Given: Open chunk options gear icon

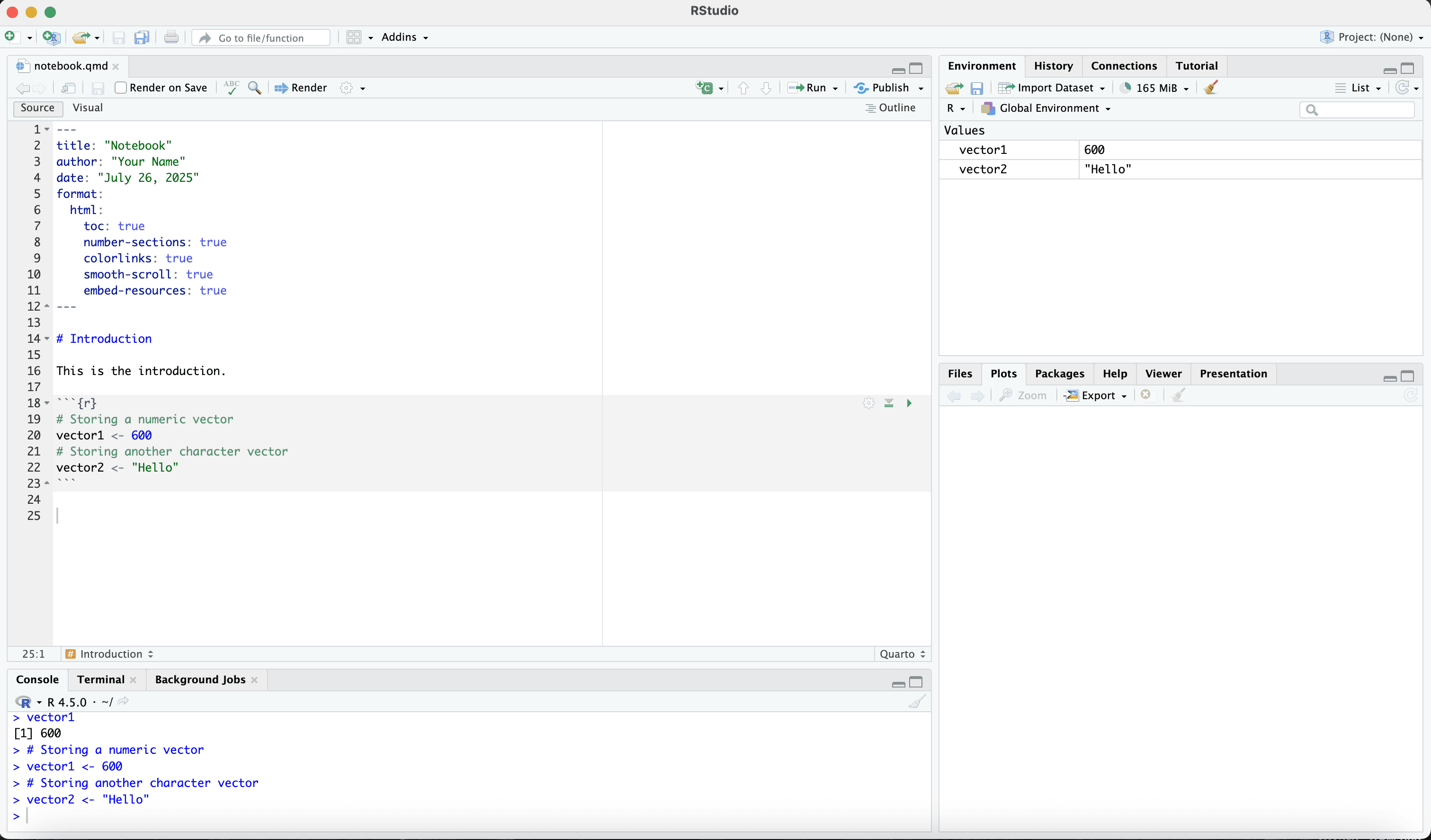Looking at the screenshot, I should click(868, 403).
